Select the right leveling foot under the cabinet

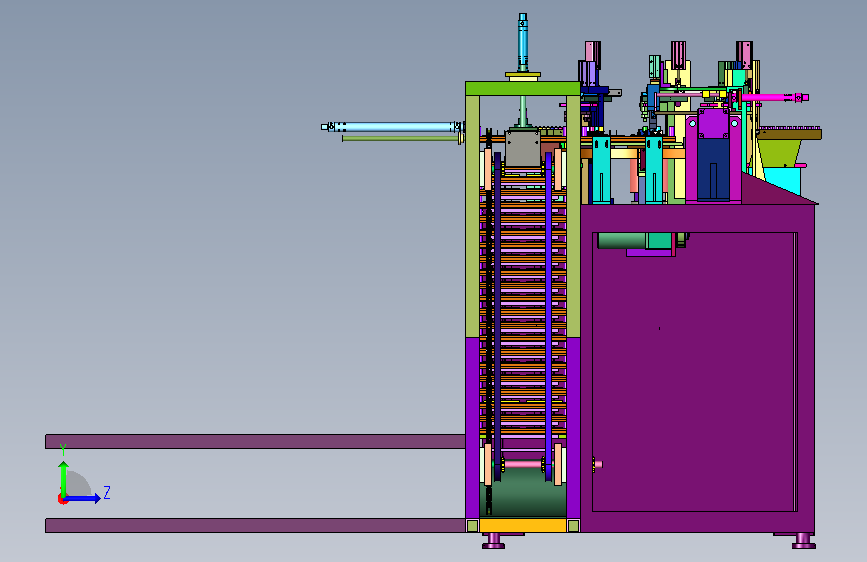pyautogui.click(x=803, y=541)
